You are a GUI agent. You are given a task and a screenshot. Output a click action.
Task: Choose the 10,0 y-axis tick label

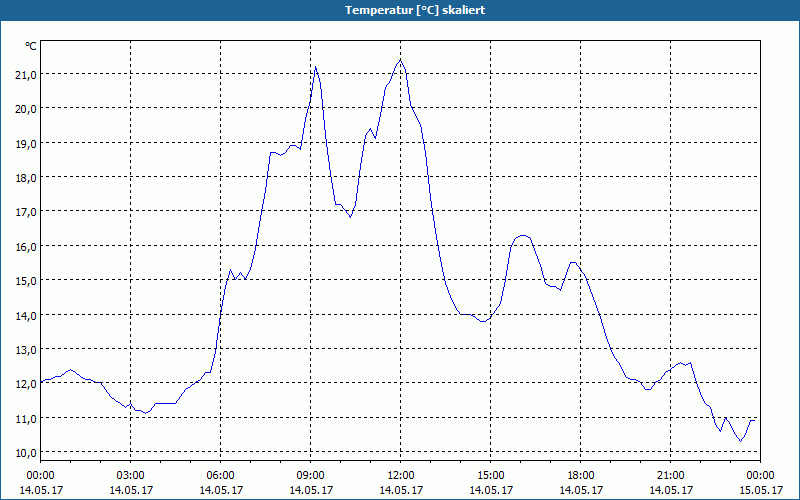click(x=27, y=453)
